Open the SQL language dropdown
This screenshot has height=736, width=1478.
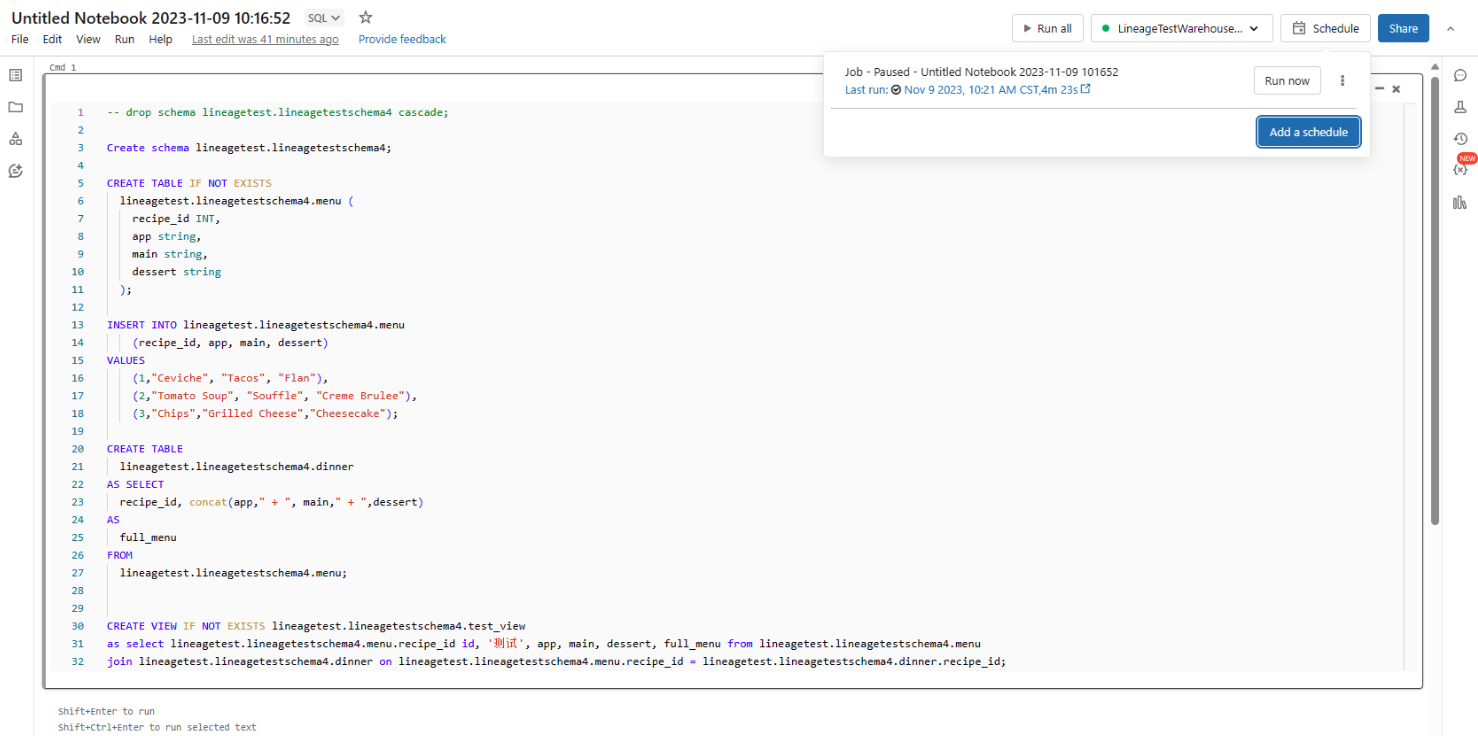coord(323,17)
